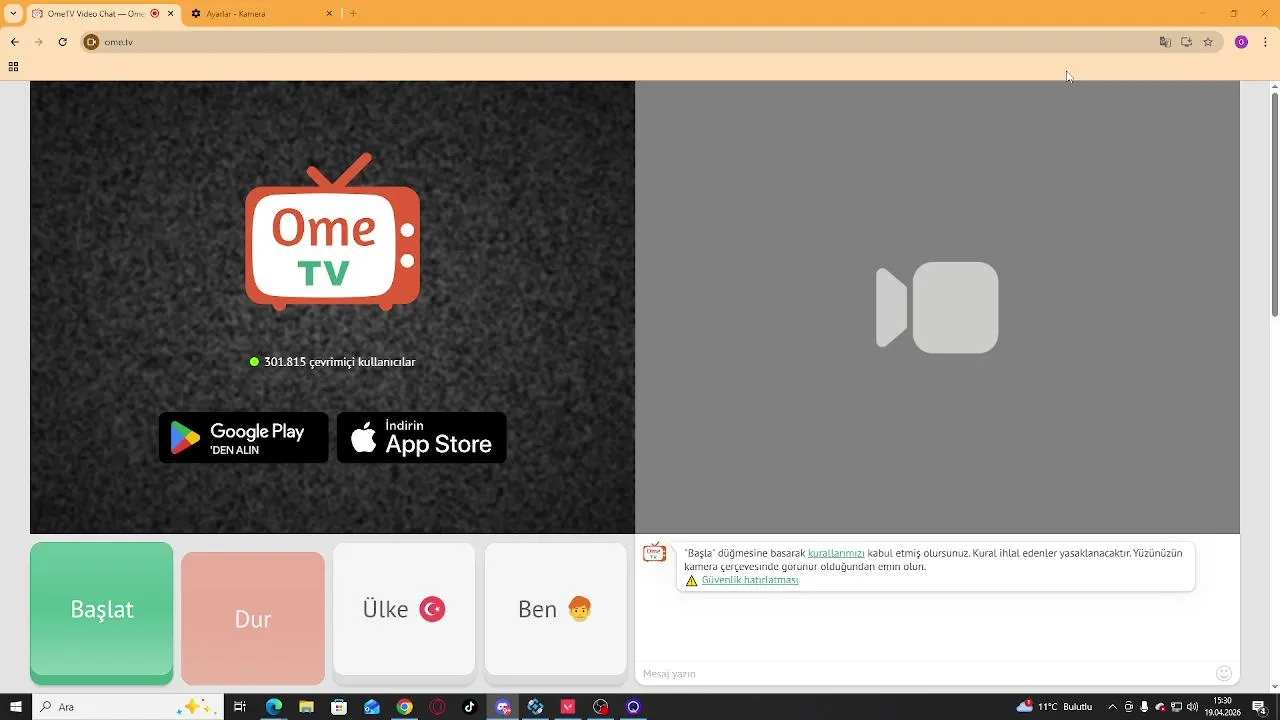Open Task View on the taskbar

coord(240,707)
